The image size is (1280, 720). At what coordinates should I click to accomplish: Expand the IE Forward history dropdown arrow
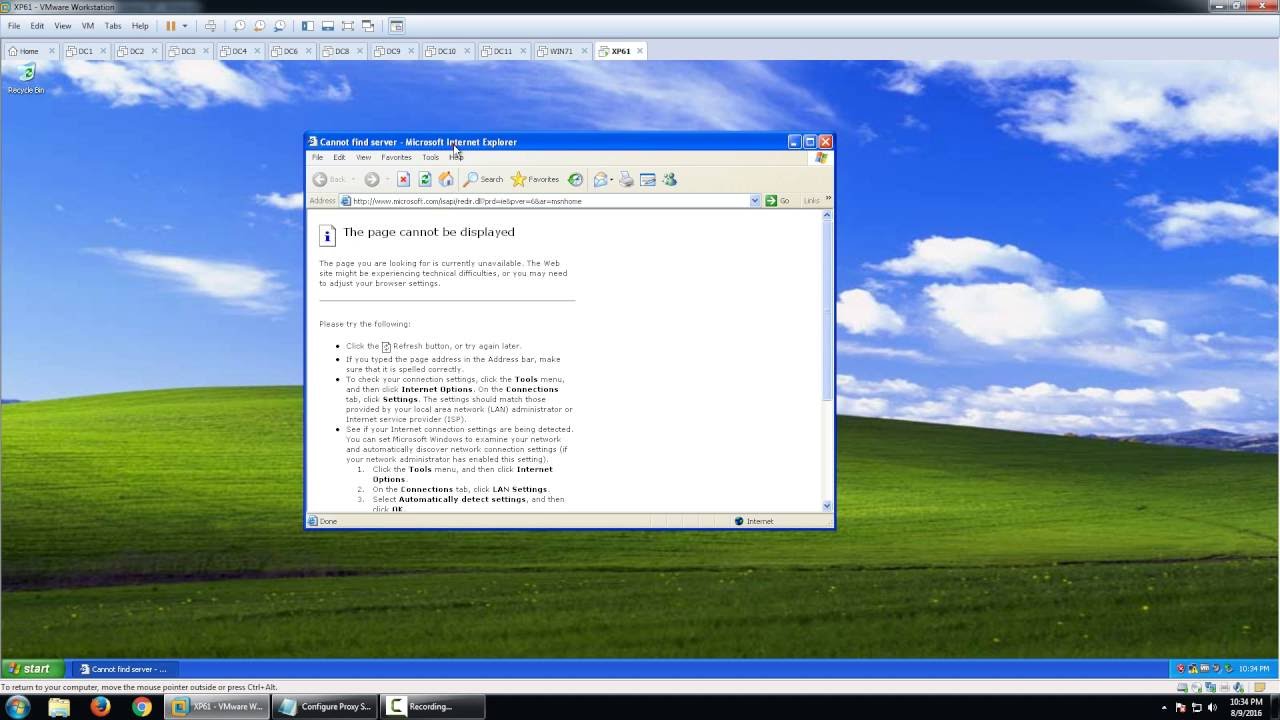pos(387,179)
